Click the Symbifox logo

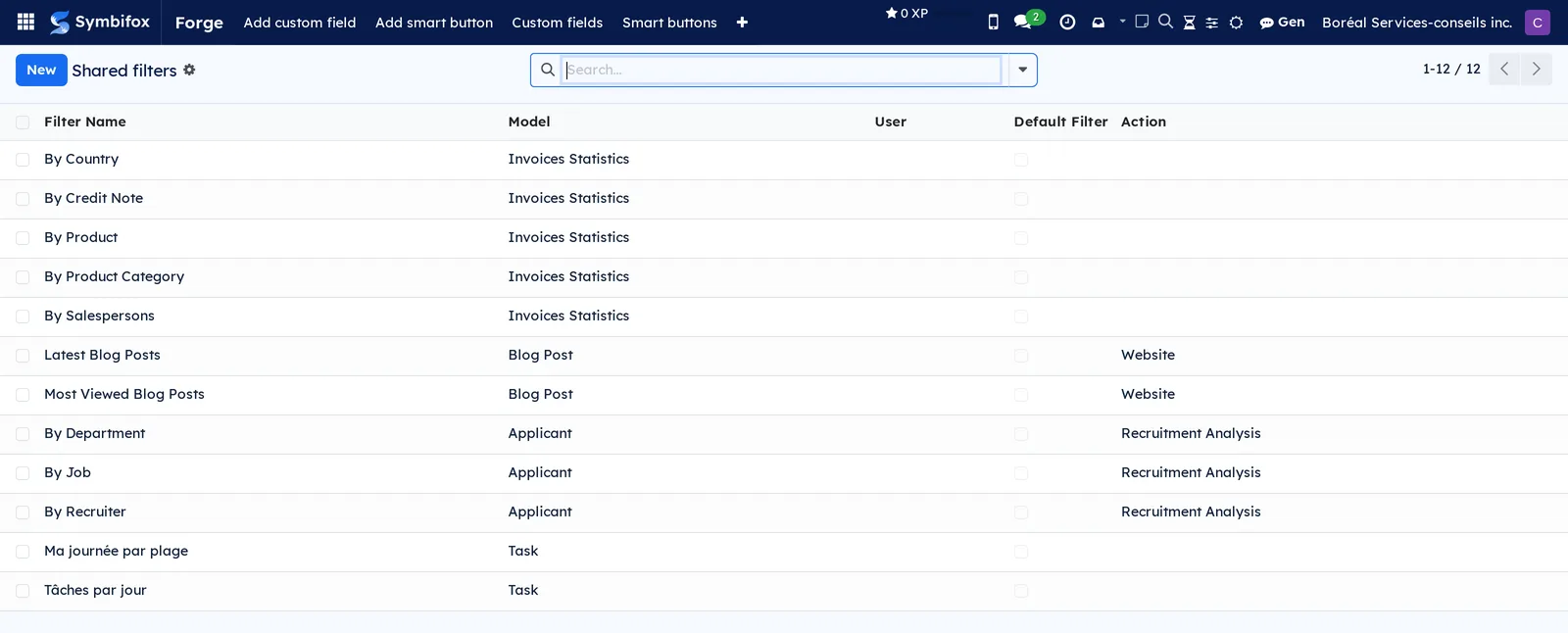tap(100, 22)
